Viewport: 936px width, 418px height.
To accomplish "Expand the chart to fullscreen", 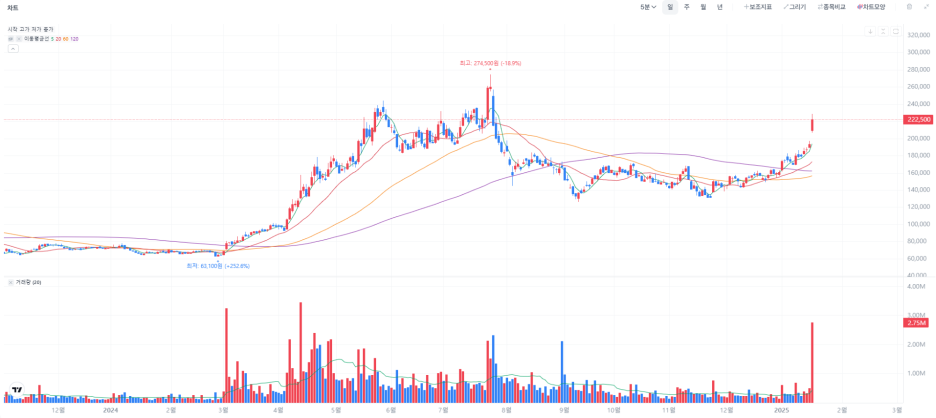I will coord(926,7).
